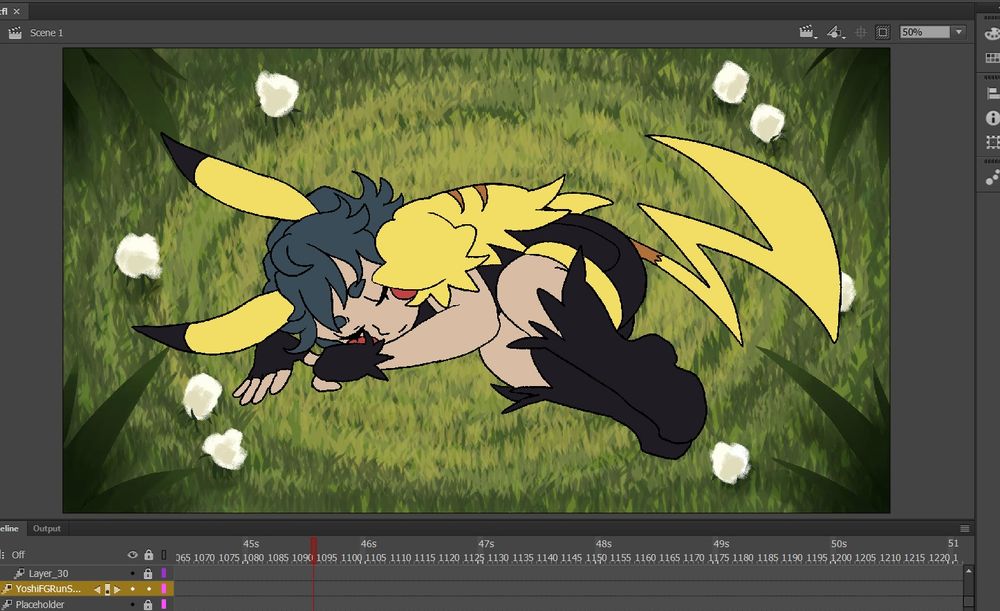The width and height of the screenshot is (1000, 611).
Task: Toggle visibility dot of YoshiFGRunS layer
Action: 133,589
